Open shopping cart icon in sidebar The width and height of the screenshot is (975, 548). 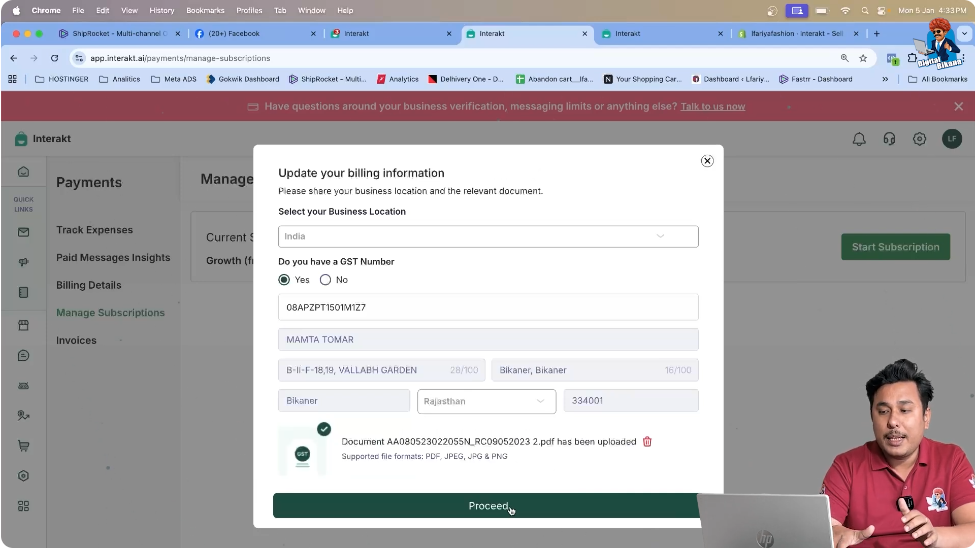[24, 446]
